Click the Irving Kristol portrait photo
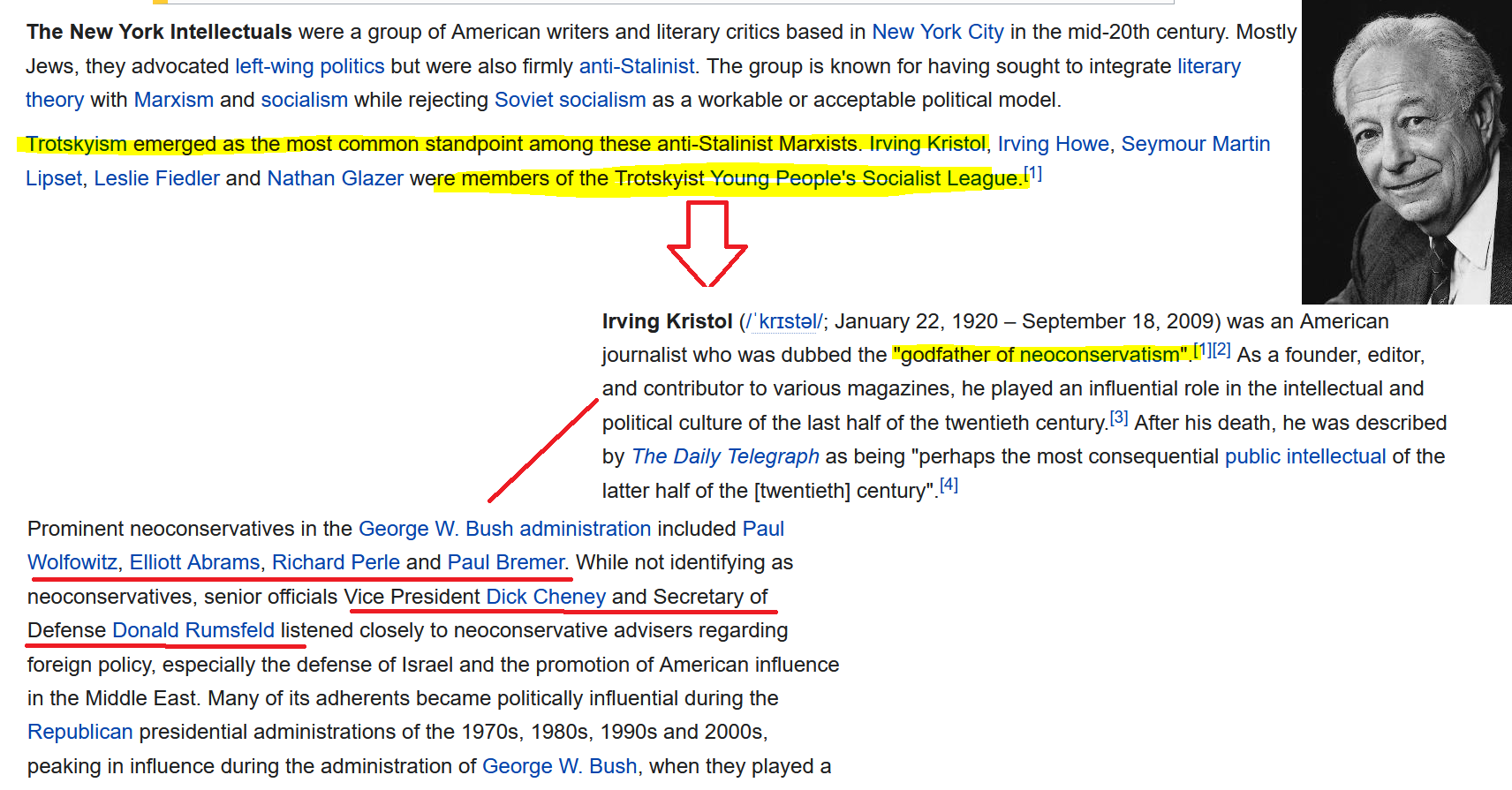1512x790 pixels. click(x=1407, y=152)
